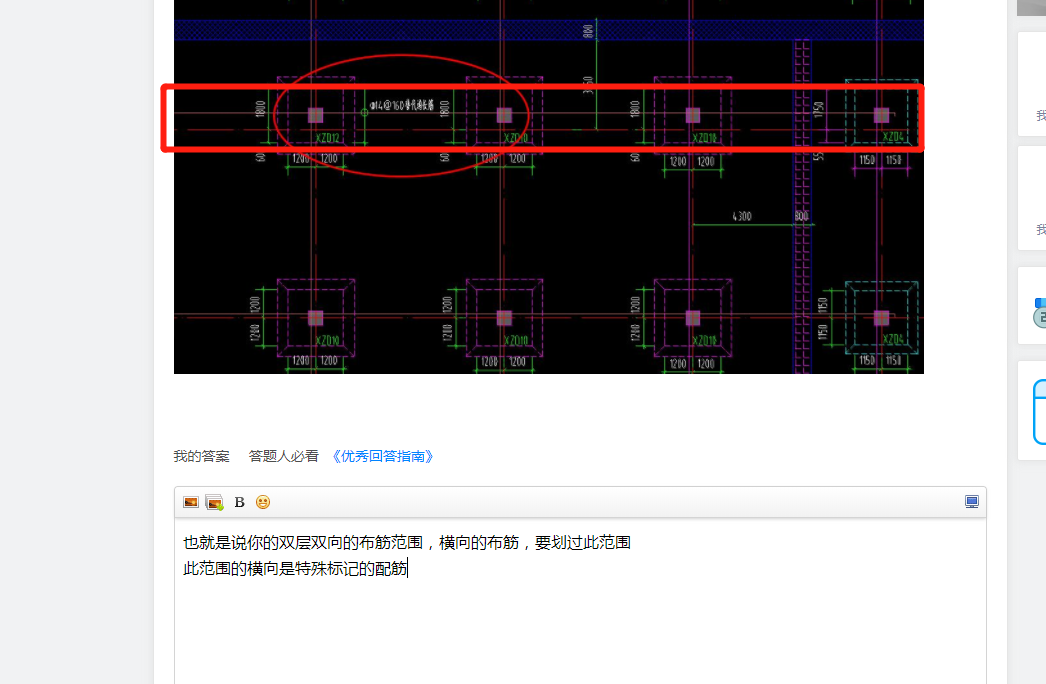This screenshot has width=1046, height=684.
Task: Click the multi-image upload icon in editor toolbar
Action: pyautogui.click(x=214, y=502)
